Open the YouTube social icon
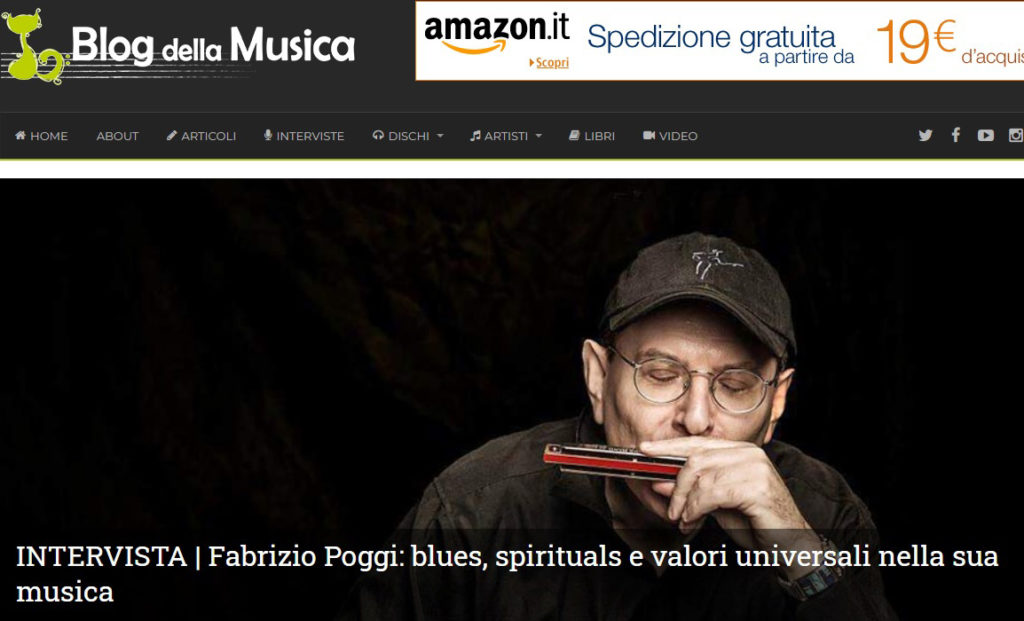The width and height of the screenshot is (1024, 621). pyautogui.click(x=985, y=135)
